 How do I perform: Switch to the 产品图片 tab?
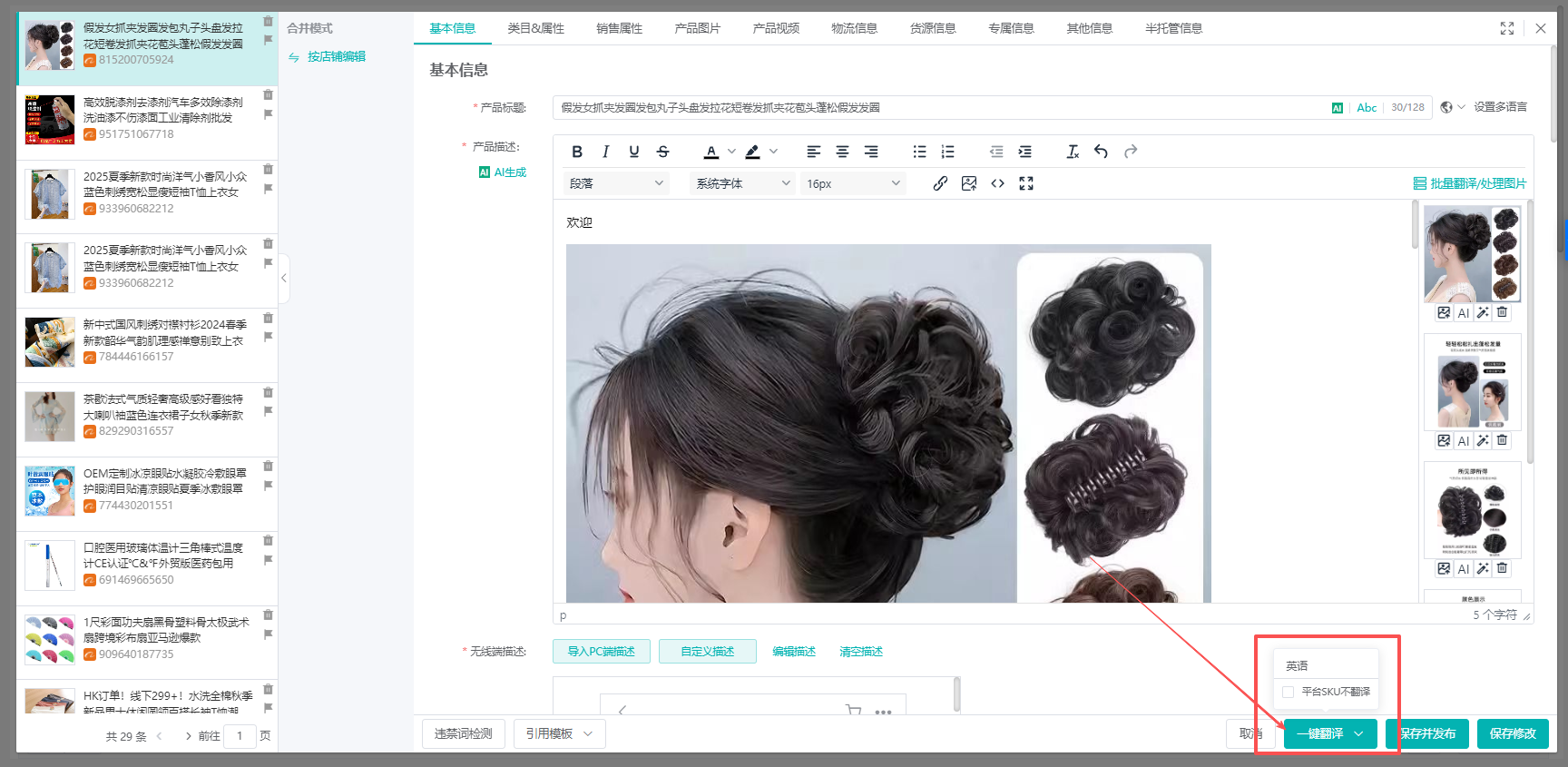pyautogui.click(x=697, y=28)
